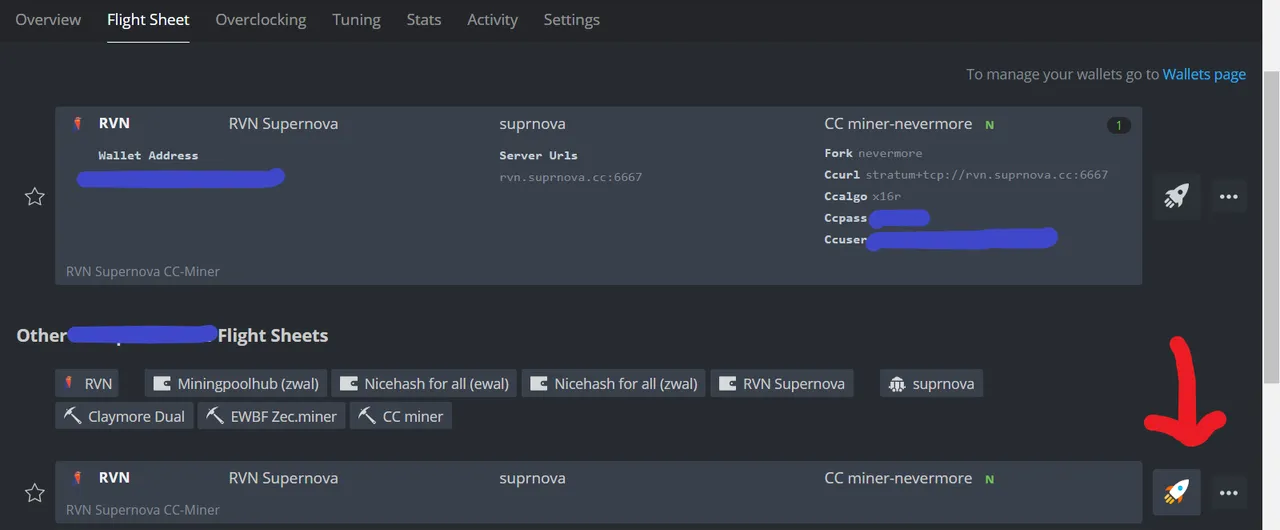Filter by the RVN coin tag
Image resolution: width=1280 pixels, height=530 pixels.
click(x=87, y=384)
